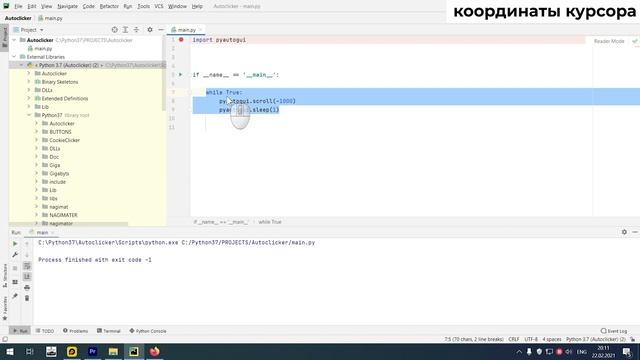Change UTF-8 file encoding
The width and height of the screenshot is (640, 360).
(x=531, y=339)
